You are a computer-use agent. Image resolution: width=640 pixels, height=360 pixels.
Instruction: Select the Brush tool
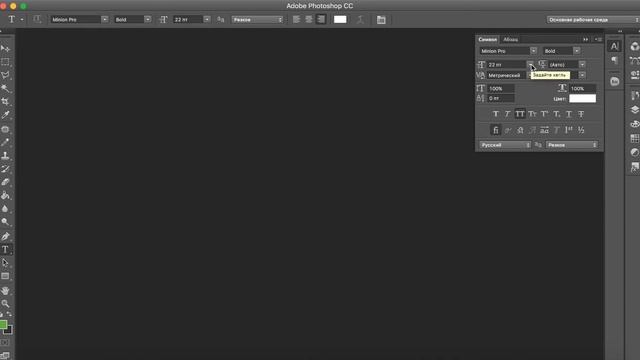point(5,142)
